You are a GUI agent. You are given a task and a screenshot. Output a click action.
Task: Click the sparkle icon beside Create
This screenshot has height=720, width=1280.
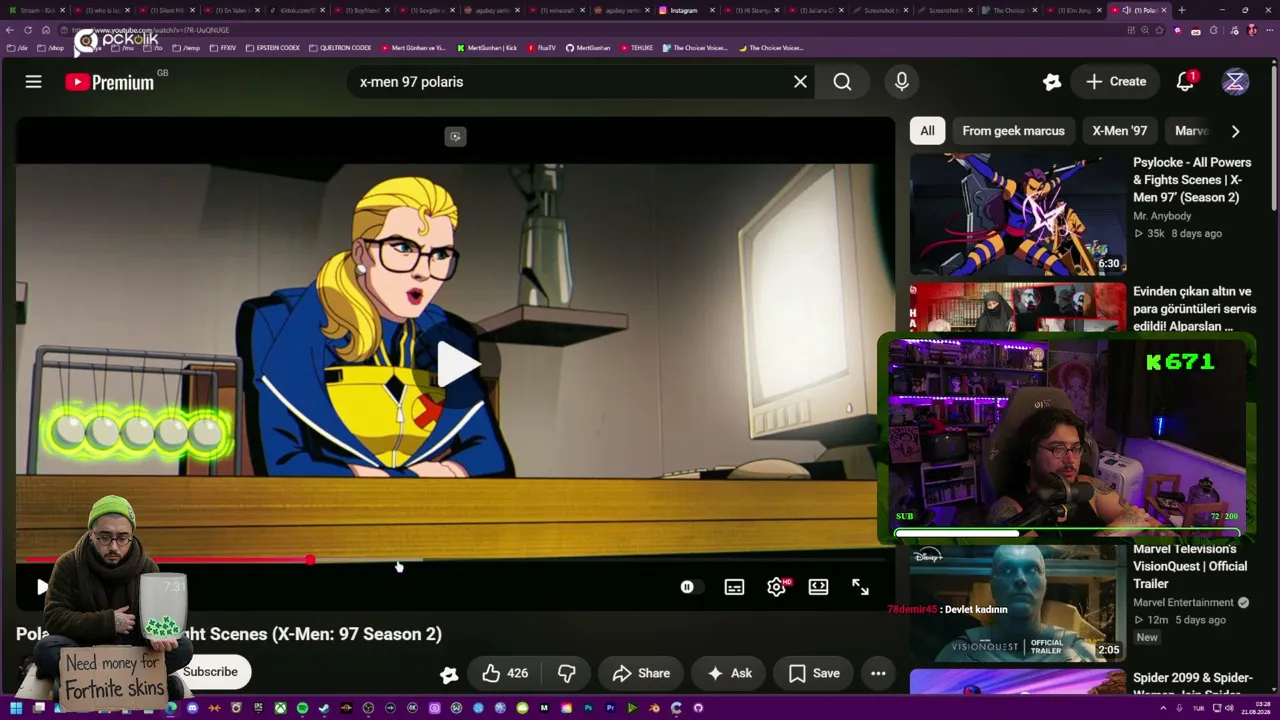point(1051,82)
